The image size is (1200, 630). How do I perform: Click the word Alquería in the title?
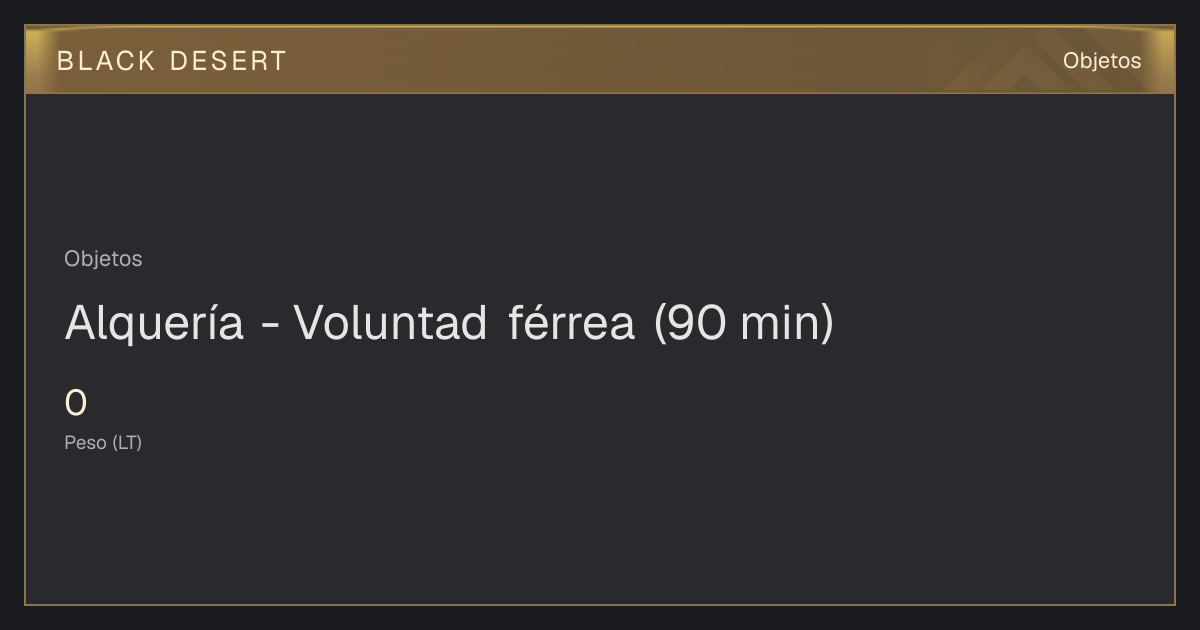click(x=154, y=323)
